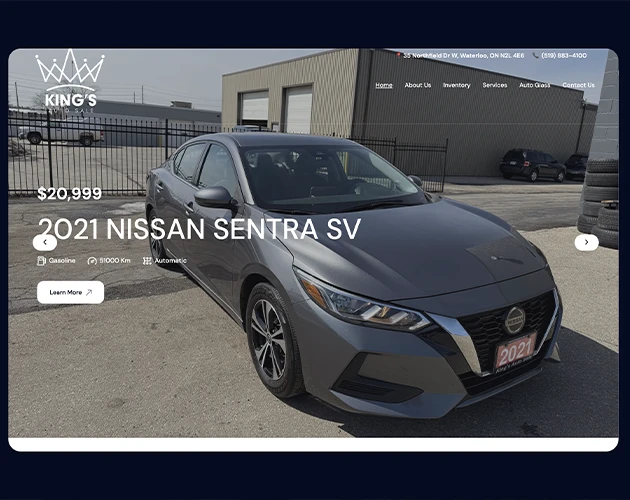630x500 pixels.
Task: Click the phone icon next to number
Action: coord(535,55)
